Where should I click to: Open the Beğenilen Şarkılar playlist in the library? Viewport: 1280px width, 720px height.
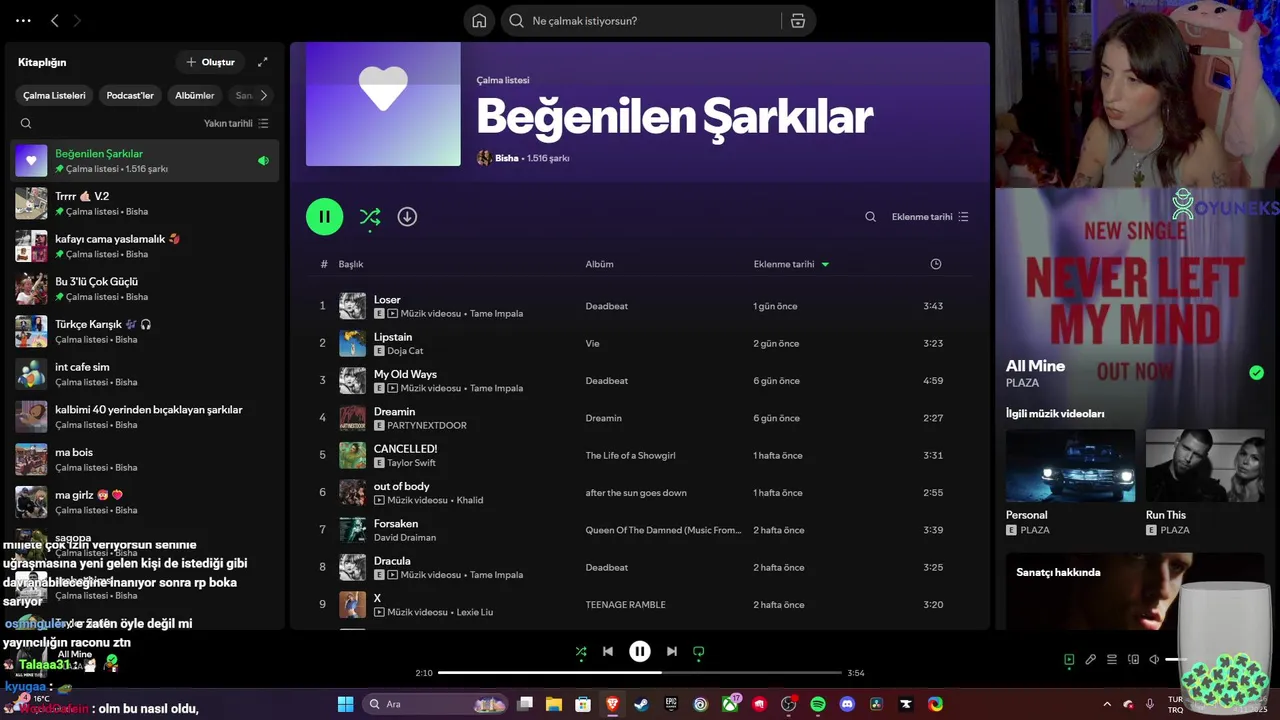pyautogui.click(x=144, y=161)
